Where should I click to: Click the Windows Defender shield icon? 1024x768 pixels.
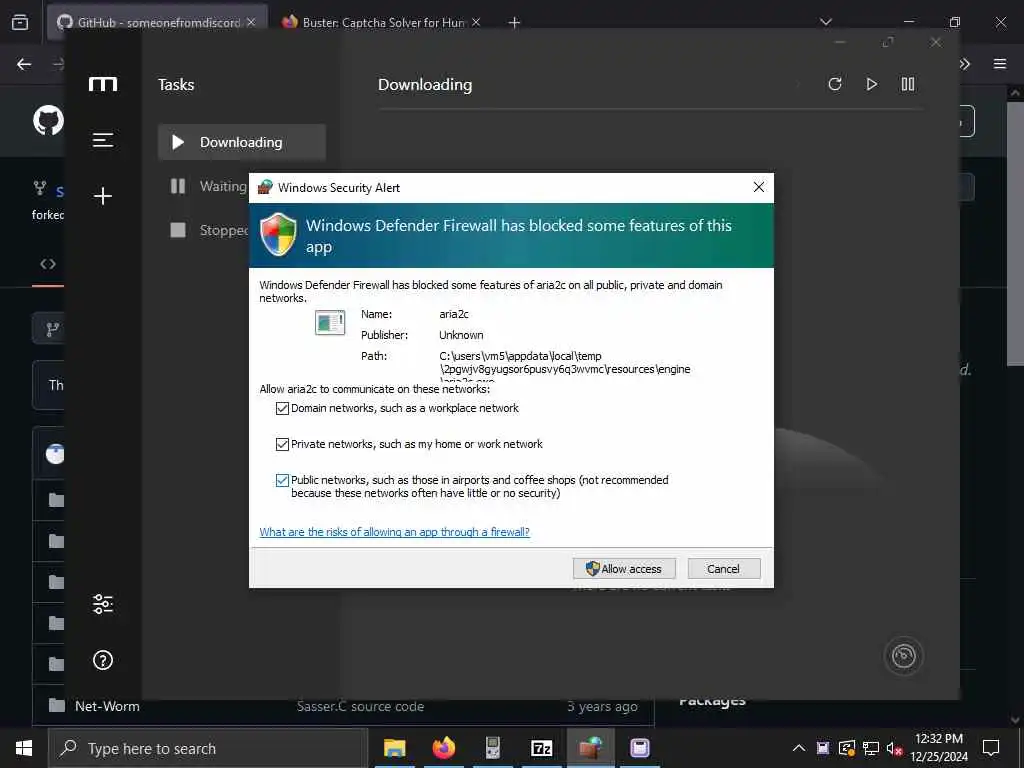click(x=278, y=234)
